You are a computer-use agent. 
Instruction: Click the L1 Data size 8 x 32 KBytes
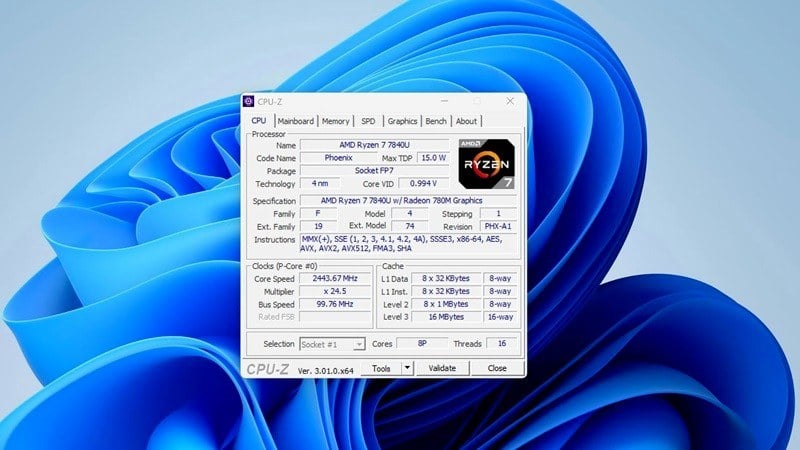click(446, 279)
